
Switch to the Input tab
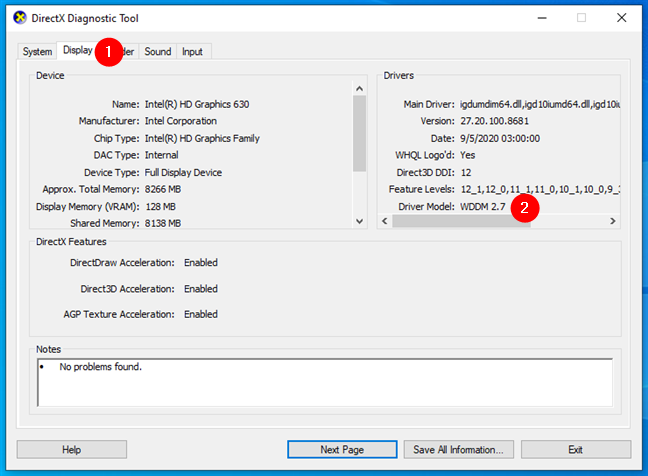[193, 52]
